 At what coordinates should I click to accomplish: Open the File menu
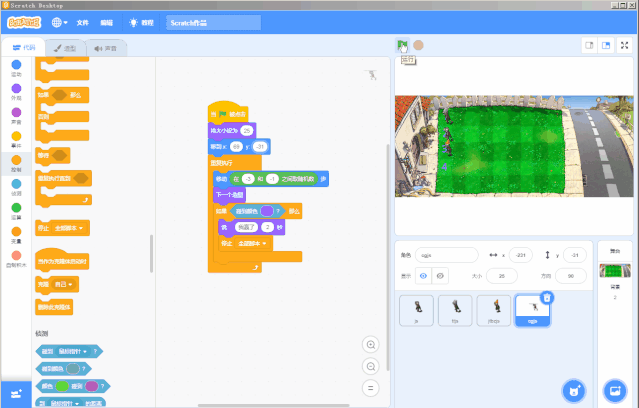[83, 23]
